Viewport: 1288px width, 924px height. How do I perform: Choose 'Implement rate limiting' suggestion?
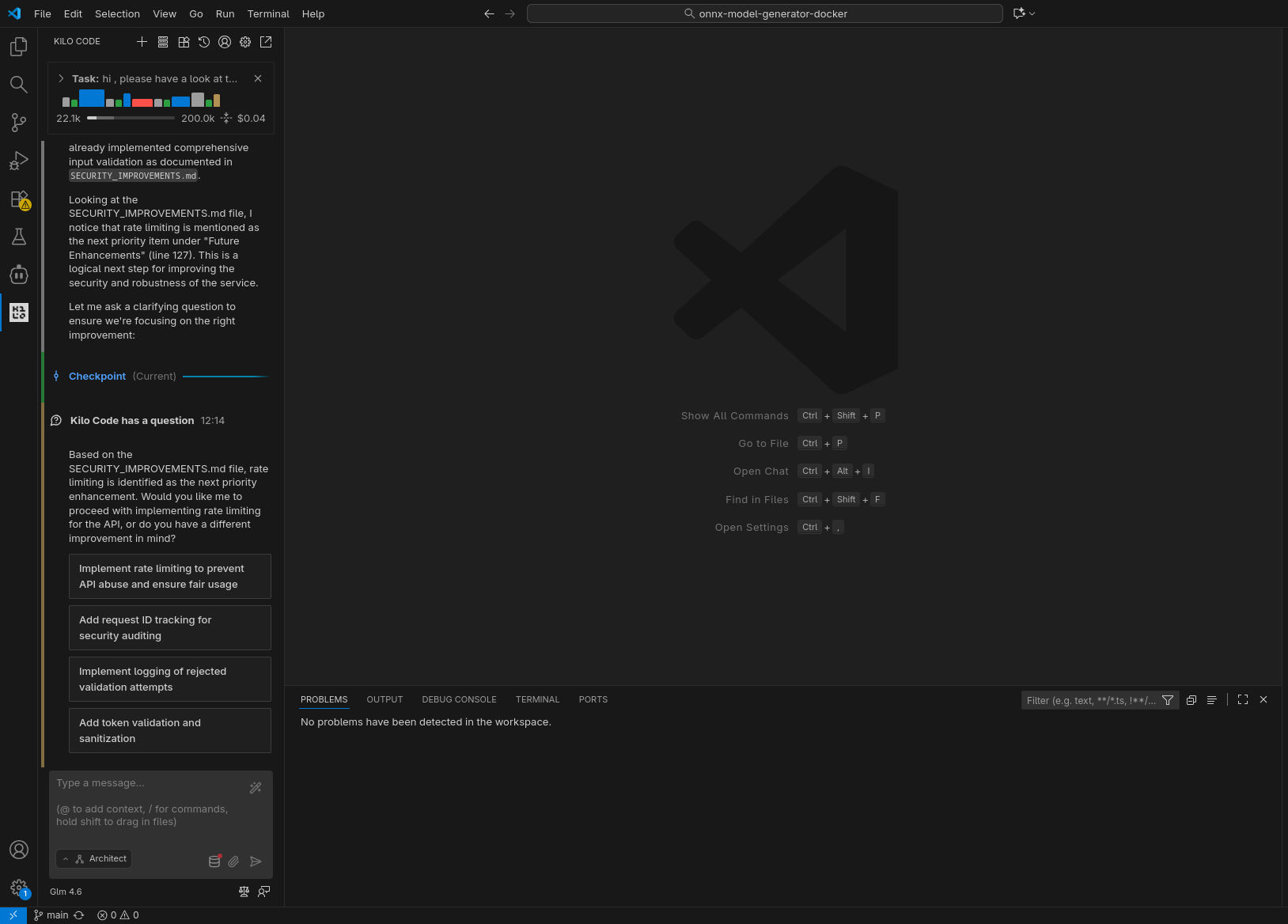[x=169, y=577]
